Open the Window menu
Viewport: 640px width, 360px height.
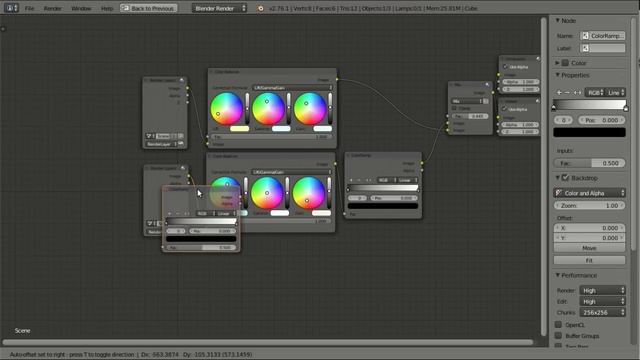[81, 8]
